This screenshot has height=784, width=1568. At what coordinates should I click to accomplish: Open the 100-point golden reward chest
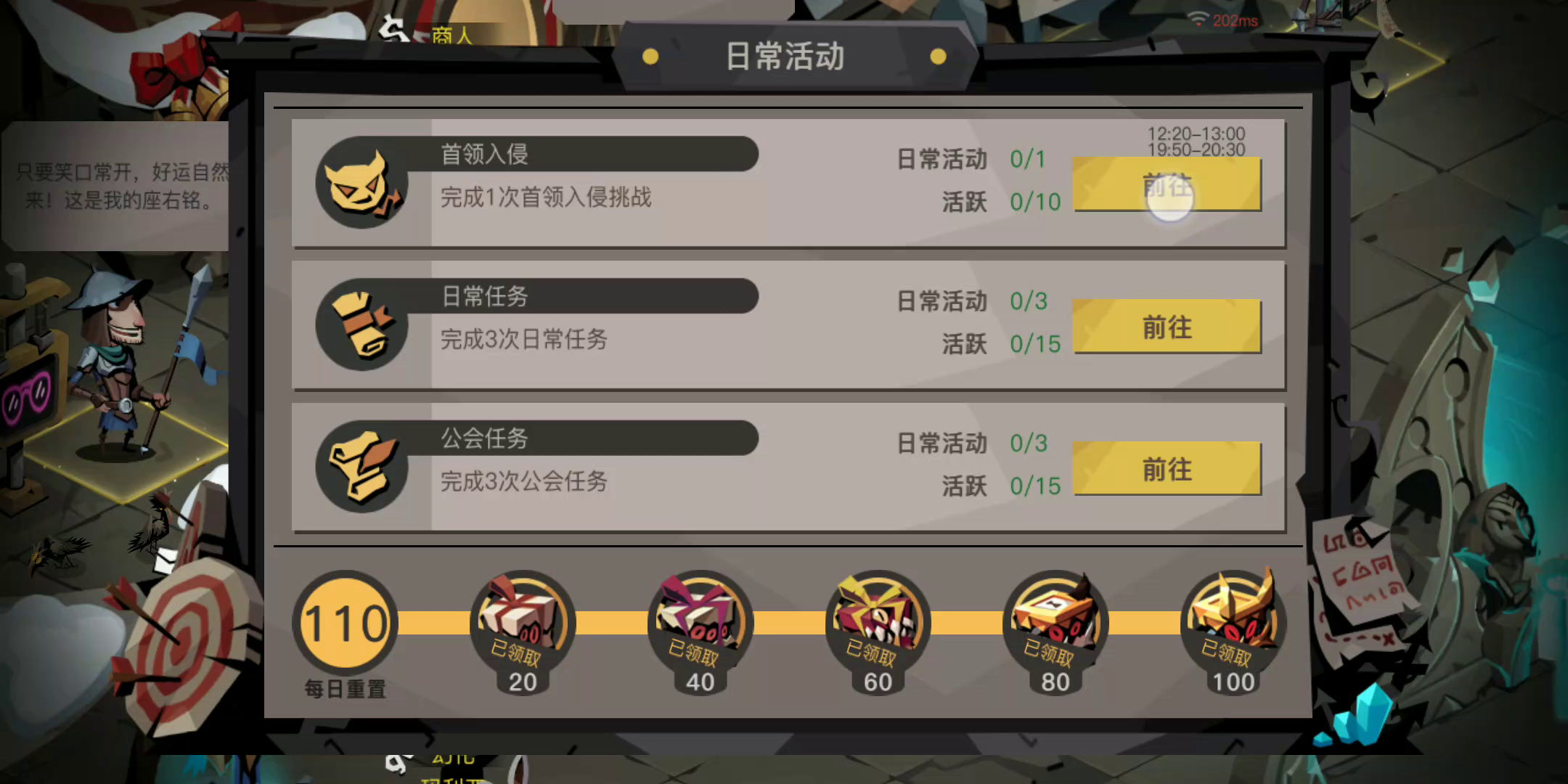(1233, 624)
